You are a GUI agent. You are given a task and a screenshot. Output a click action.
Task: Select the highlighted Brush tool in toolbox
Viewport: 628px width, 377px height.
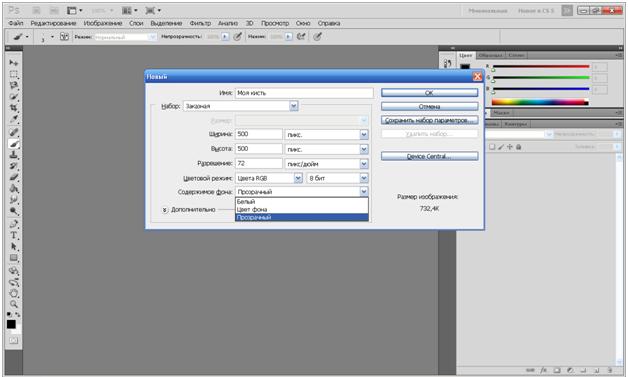[x=14, y=143]
